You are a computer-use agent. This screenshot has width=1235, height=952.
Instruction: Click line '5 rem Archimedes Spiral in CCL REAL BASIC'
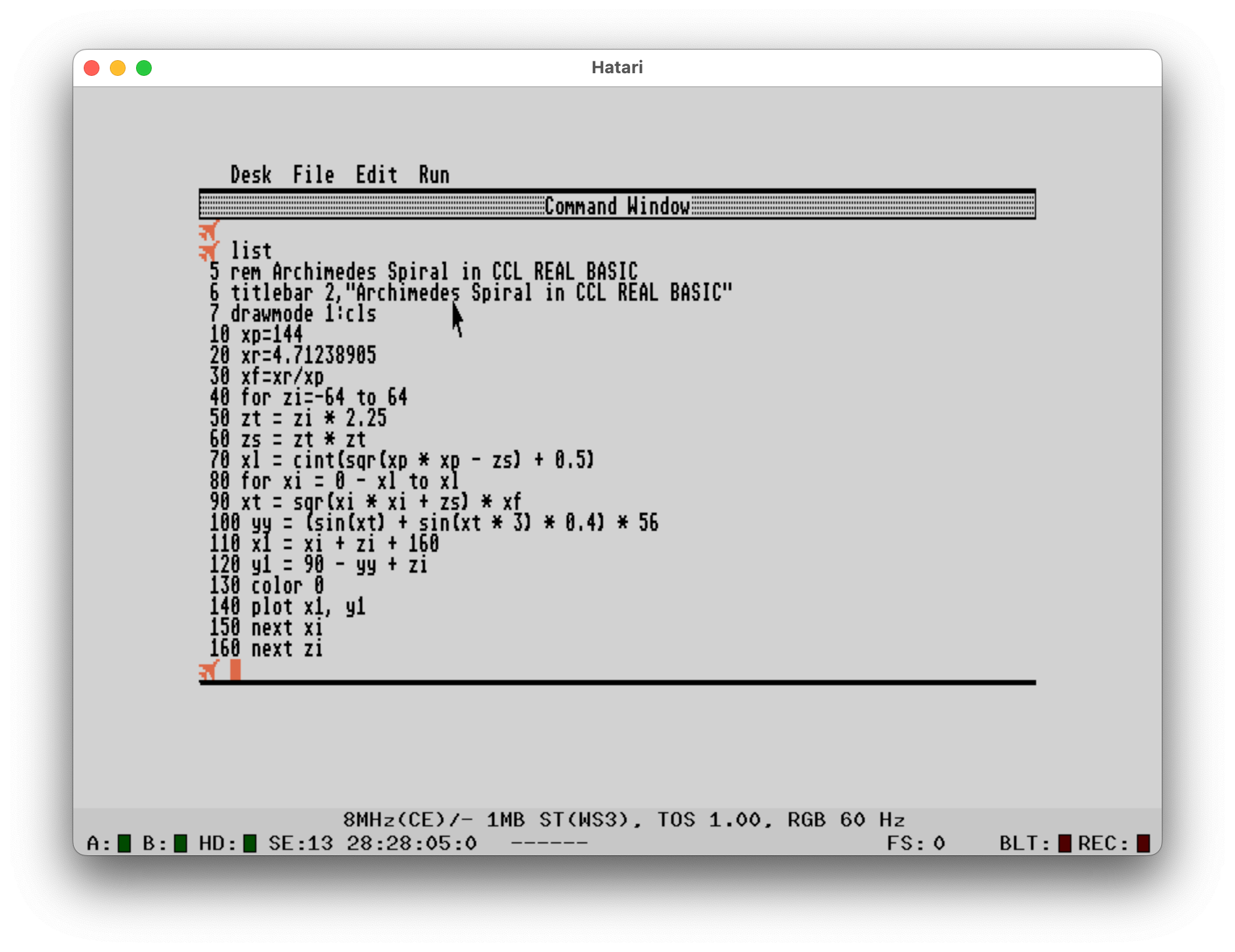[423, 271]
